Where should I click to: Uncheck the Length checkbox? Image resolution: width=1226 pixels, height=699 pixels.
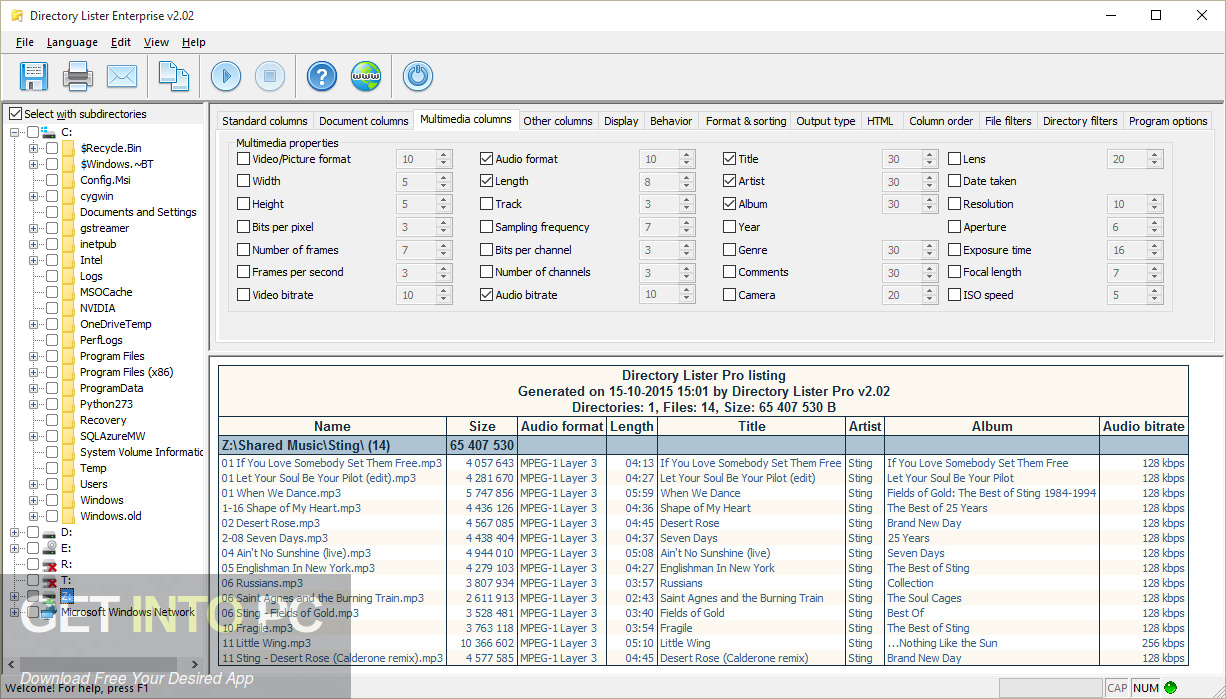coord(486,181)
